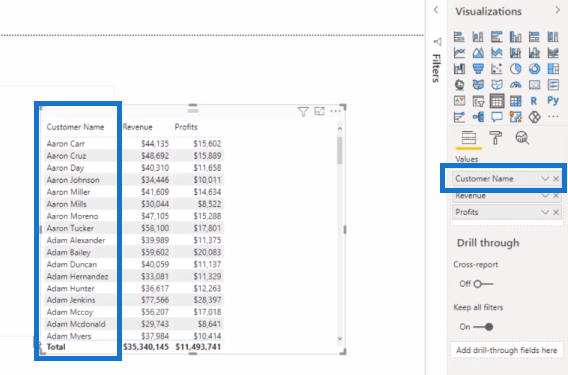Open the Filters pane label
The height and width of the screenshot is (375, 568).
pos(437,68)
